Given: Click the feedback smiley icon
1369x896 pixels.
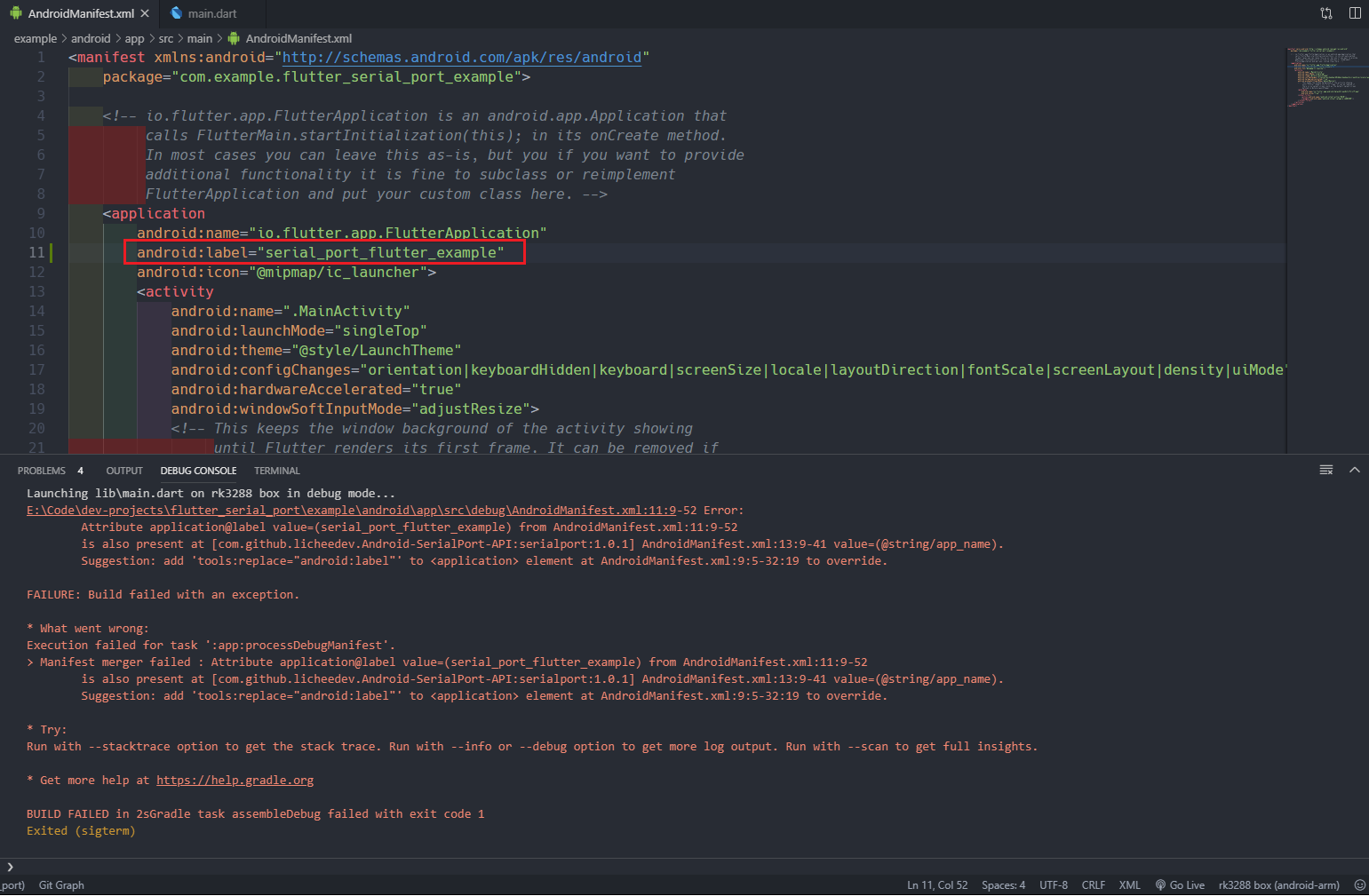Looking at the screenshot, I should click(1359, 885).
